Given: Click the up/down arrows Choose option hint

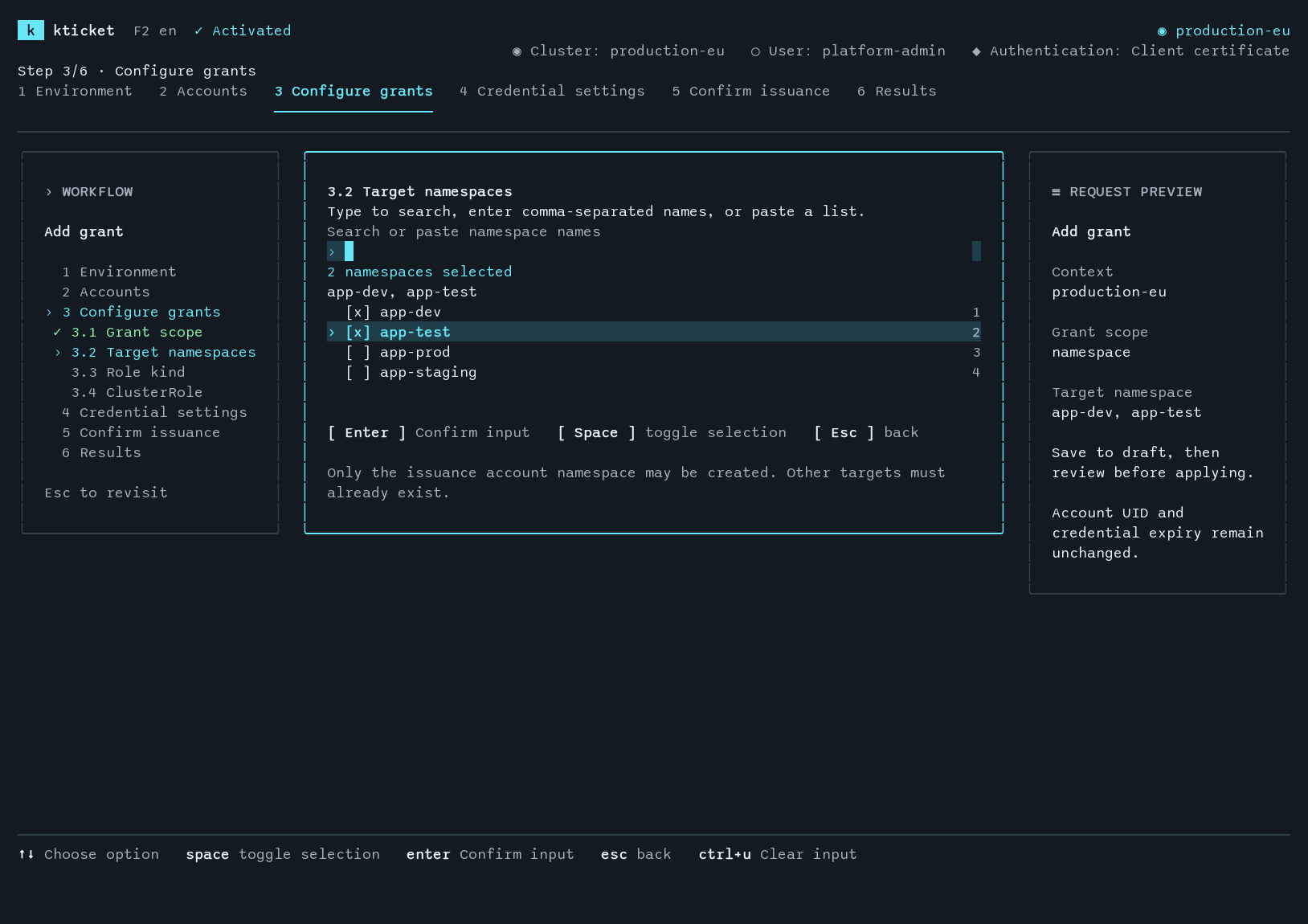Looking at the screenshot, I should click(x=88, y=854).
